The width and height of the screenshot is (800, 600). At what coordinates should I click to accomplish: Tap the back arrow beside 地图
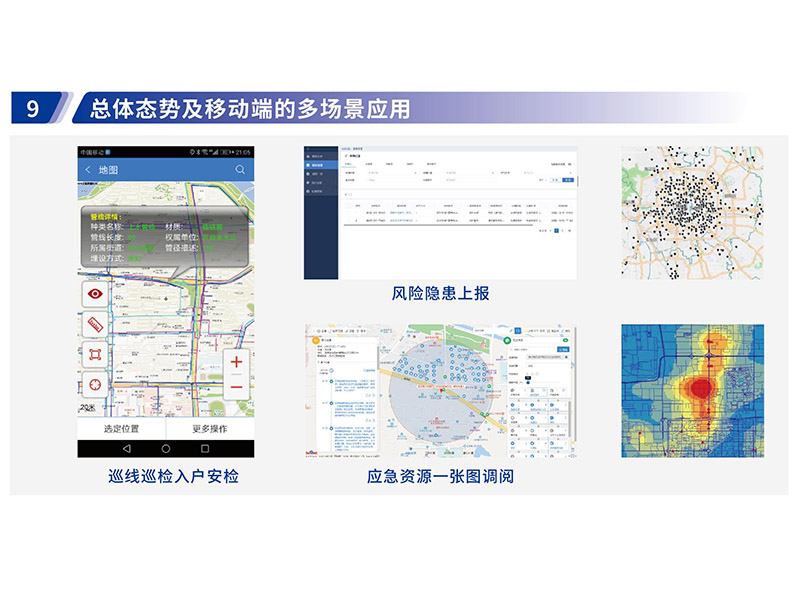click(88, 170)
